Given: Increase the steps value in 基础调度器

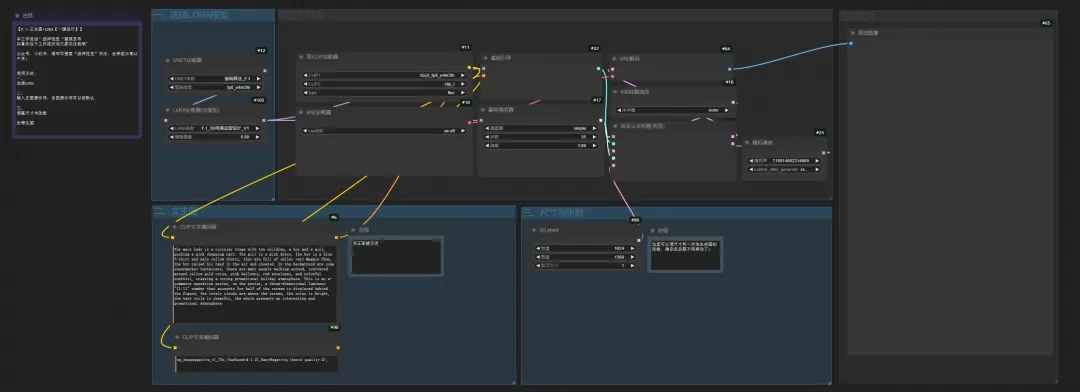Looking at the screenshot, I should pyautogui.click(x=594, y=137).
